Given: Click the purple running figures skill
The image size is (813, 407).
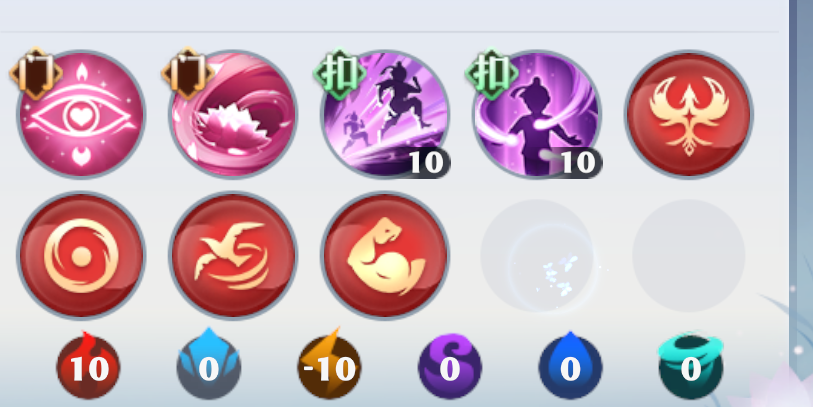Looking at the screenshot, I should (385, 114).
